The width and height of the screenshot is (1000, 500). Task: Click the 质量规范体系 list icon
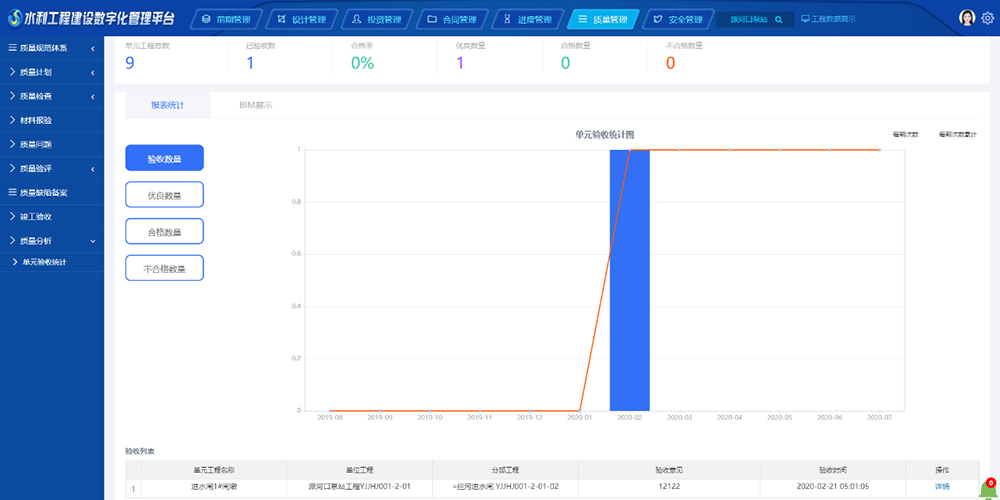pyautogui.click(x=12, y=48)
